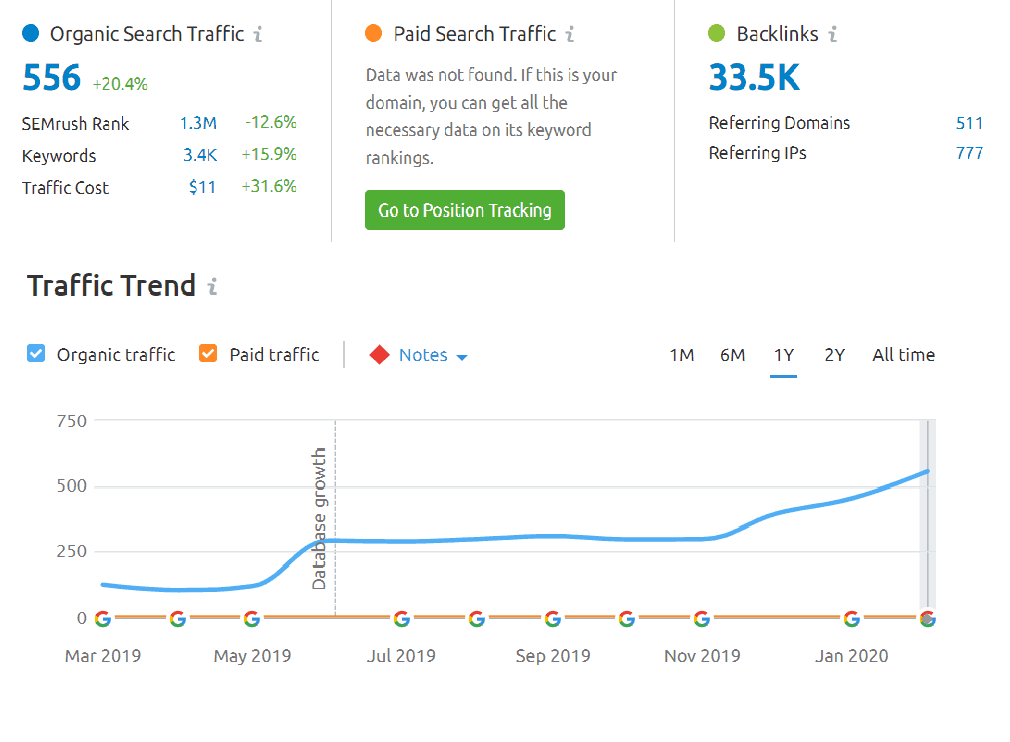Click the Google update icon above Nov 2019

coord(702,619)
